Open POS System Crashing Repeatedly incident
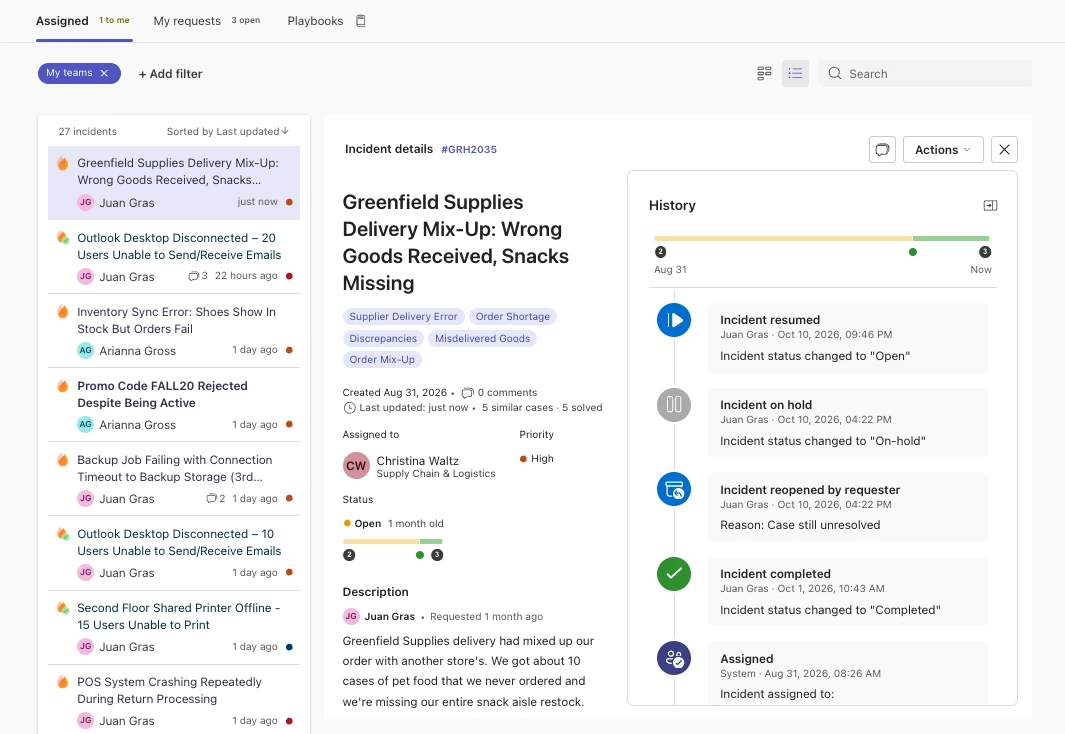Image resolution: width=1065 pixels, height=734 pixels. click(x=174, y=699)
